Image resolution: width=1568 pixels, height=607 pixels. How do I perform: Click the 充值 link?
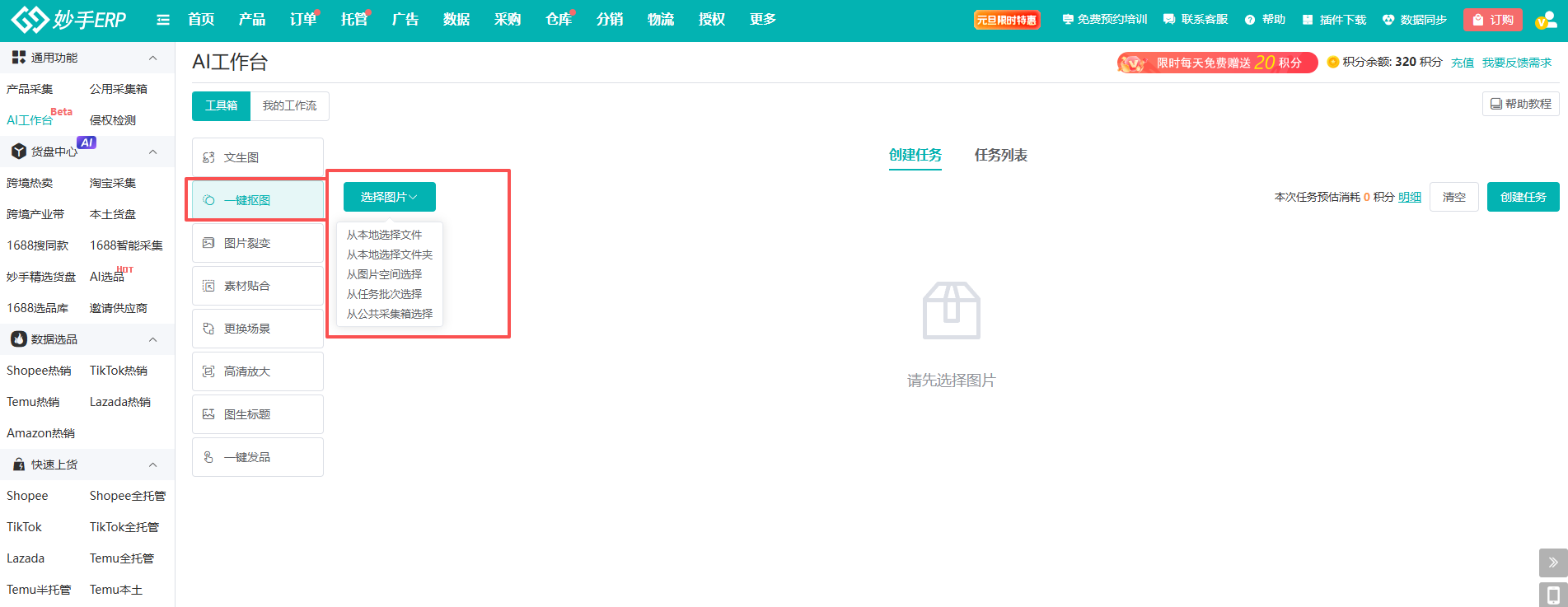1463,63
